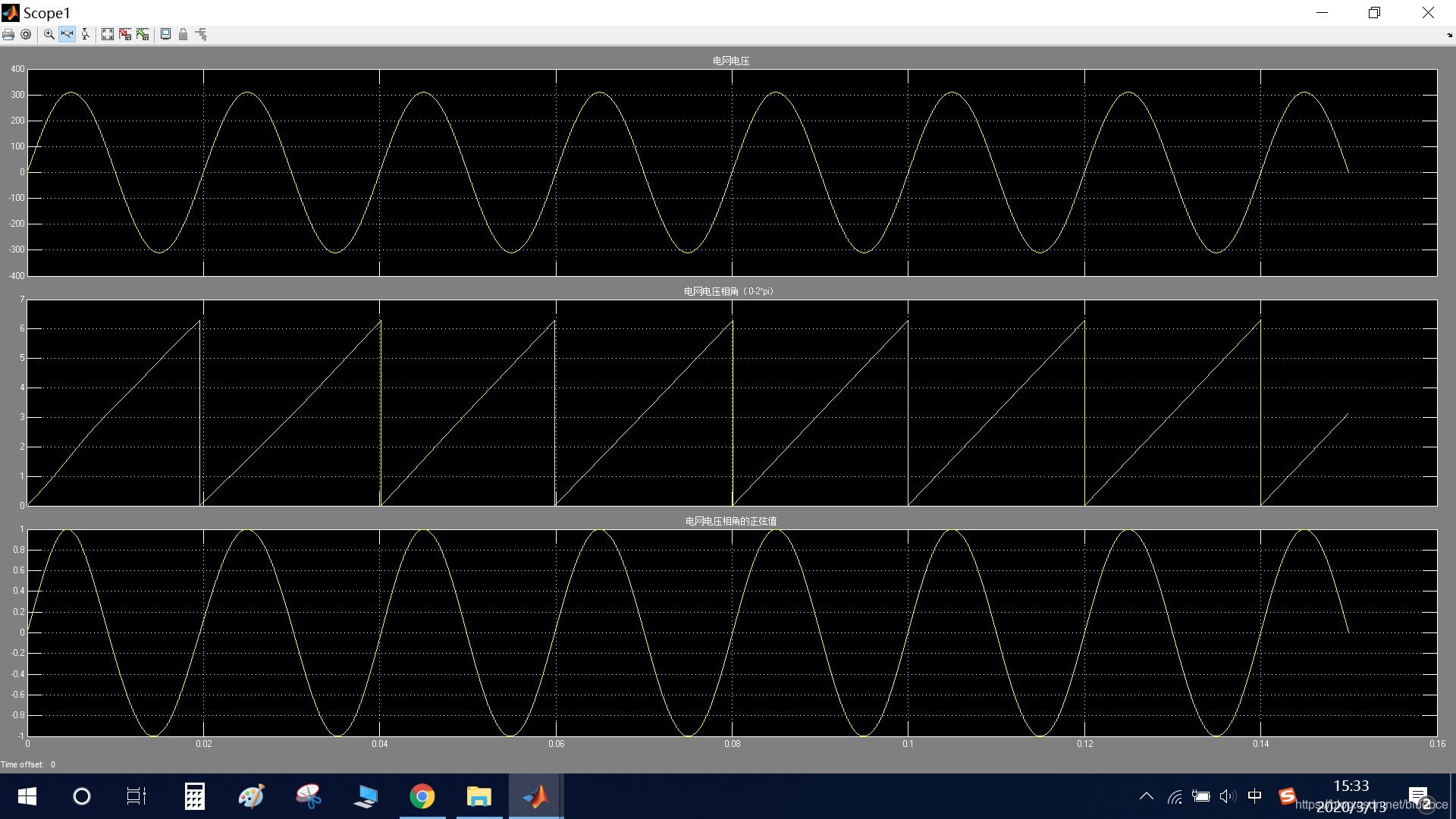Image resolution: width=1456 pixels, height=819 pixels.
Task: Restore saved axes settings icon
Action: pos(143,35)
